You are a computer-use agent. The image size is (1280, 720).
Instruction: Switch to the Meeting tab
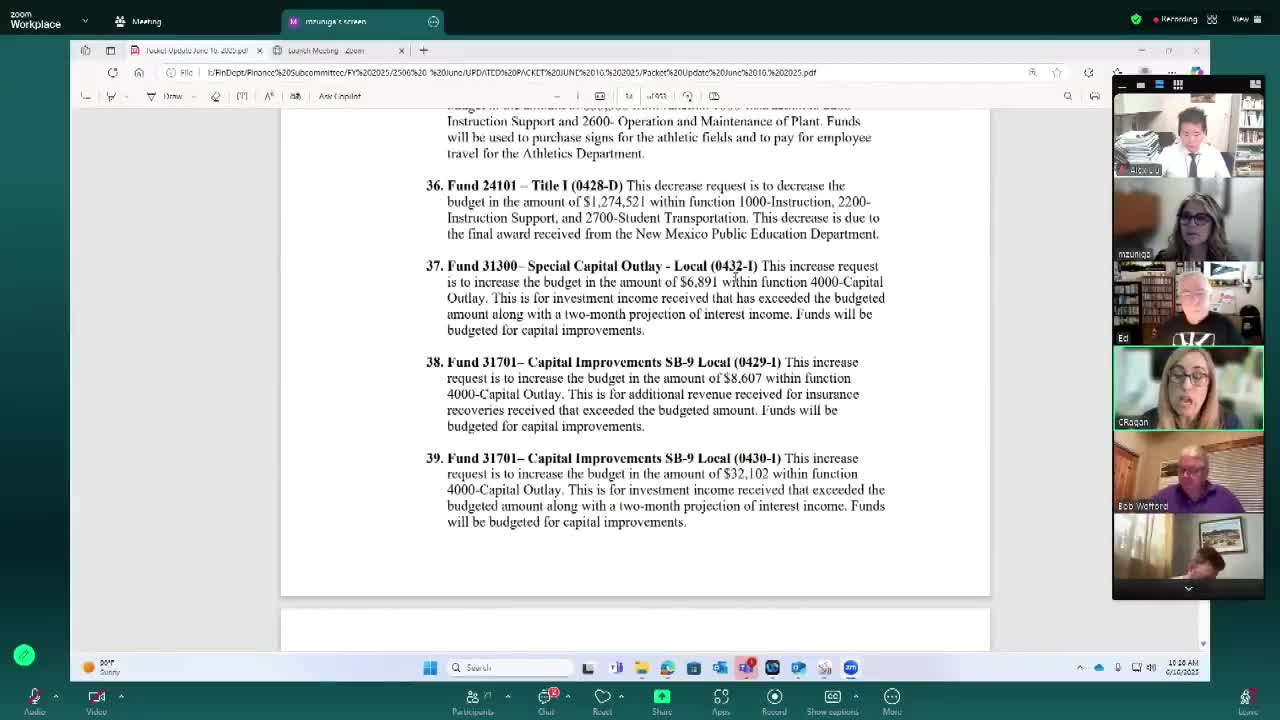pos(139,21)
